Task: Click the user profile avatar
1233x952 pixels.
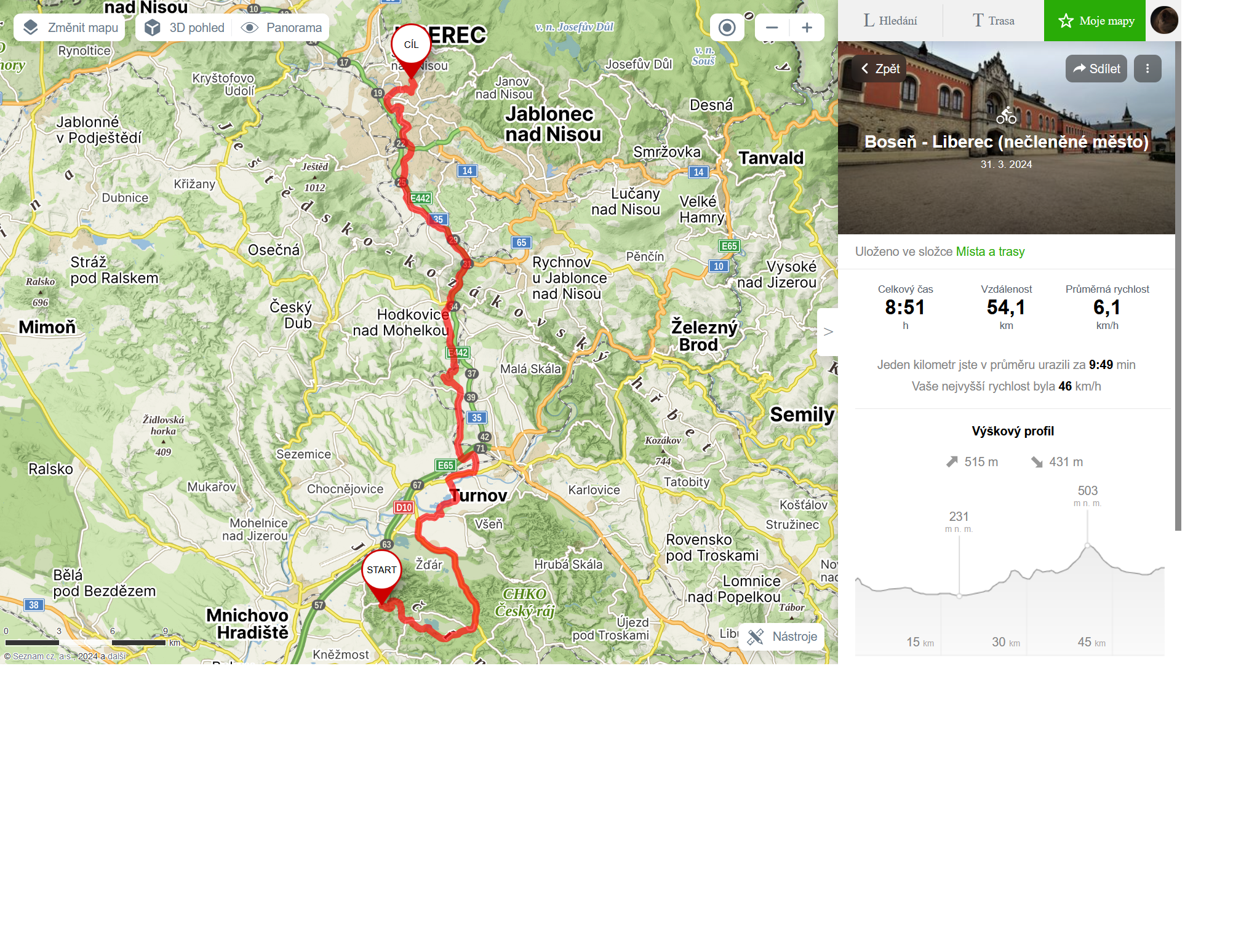Action: click(1164, 20)
